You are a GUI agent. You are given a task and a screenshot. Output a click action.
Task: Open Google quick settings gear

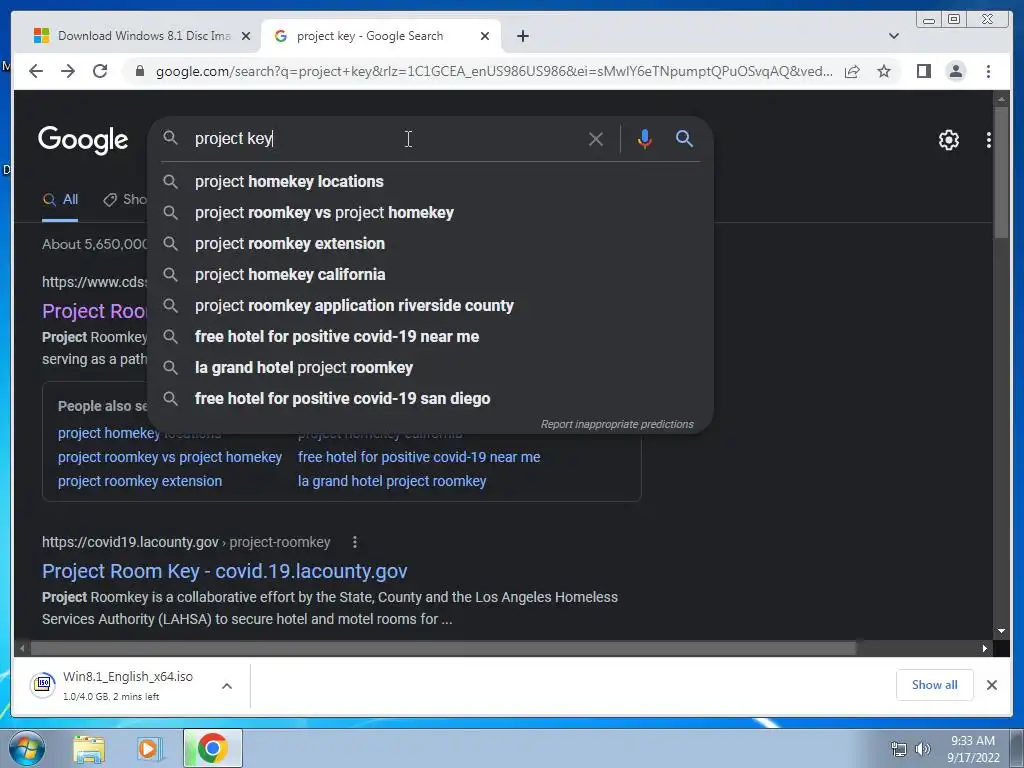(x=949, y=140)
